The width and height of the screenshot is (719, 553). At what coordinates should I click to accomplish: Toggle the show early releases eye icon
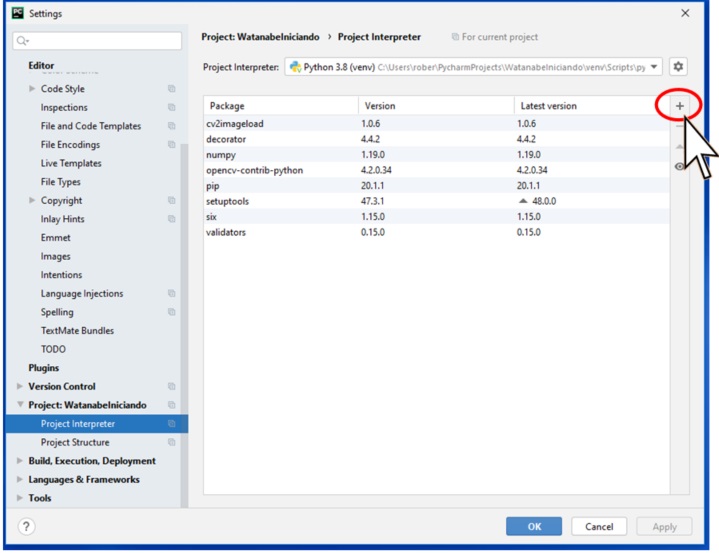(680, 166)
